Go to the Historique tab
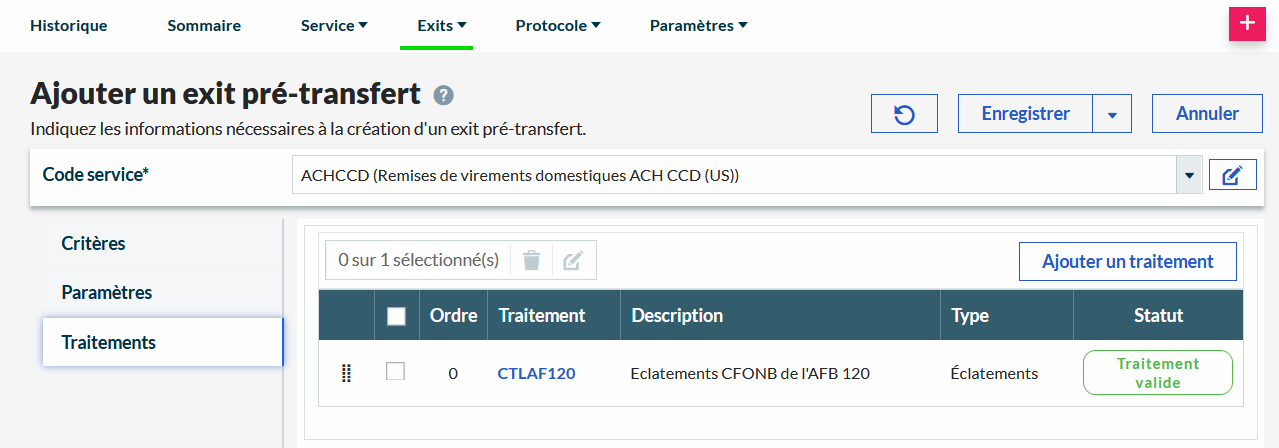The image size is (1279, 448). point(68,26)
